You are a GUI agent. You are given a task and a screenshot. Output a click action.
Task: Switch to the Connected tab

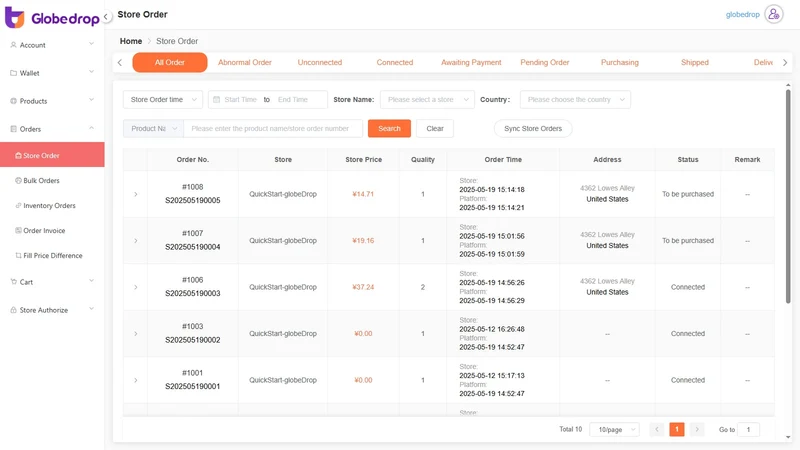pos(395,62)
